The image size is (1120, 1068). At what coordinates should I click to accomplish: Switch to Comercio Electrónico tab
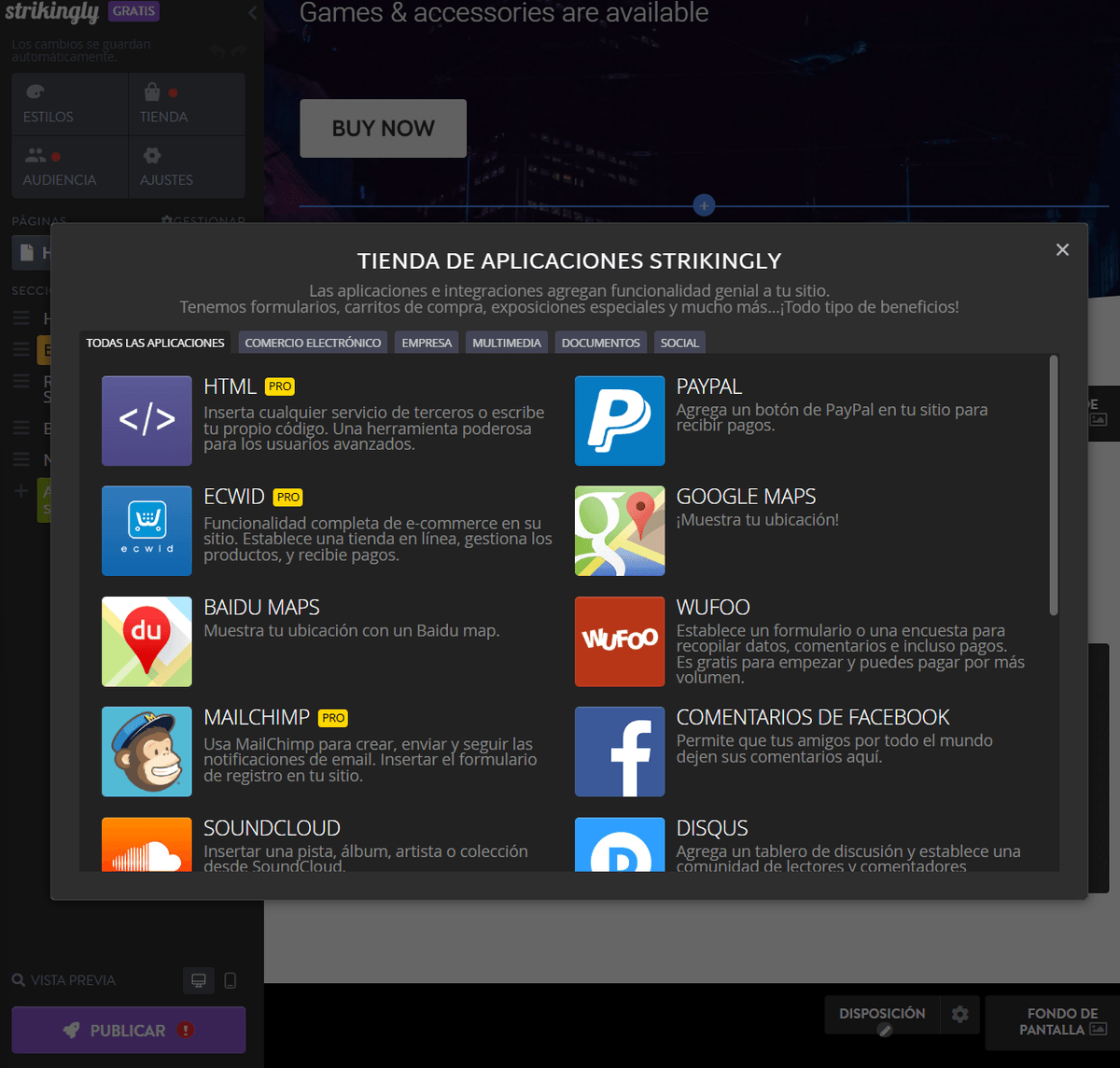click(313, 343)
